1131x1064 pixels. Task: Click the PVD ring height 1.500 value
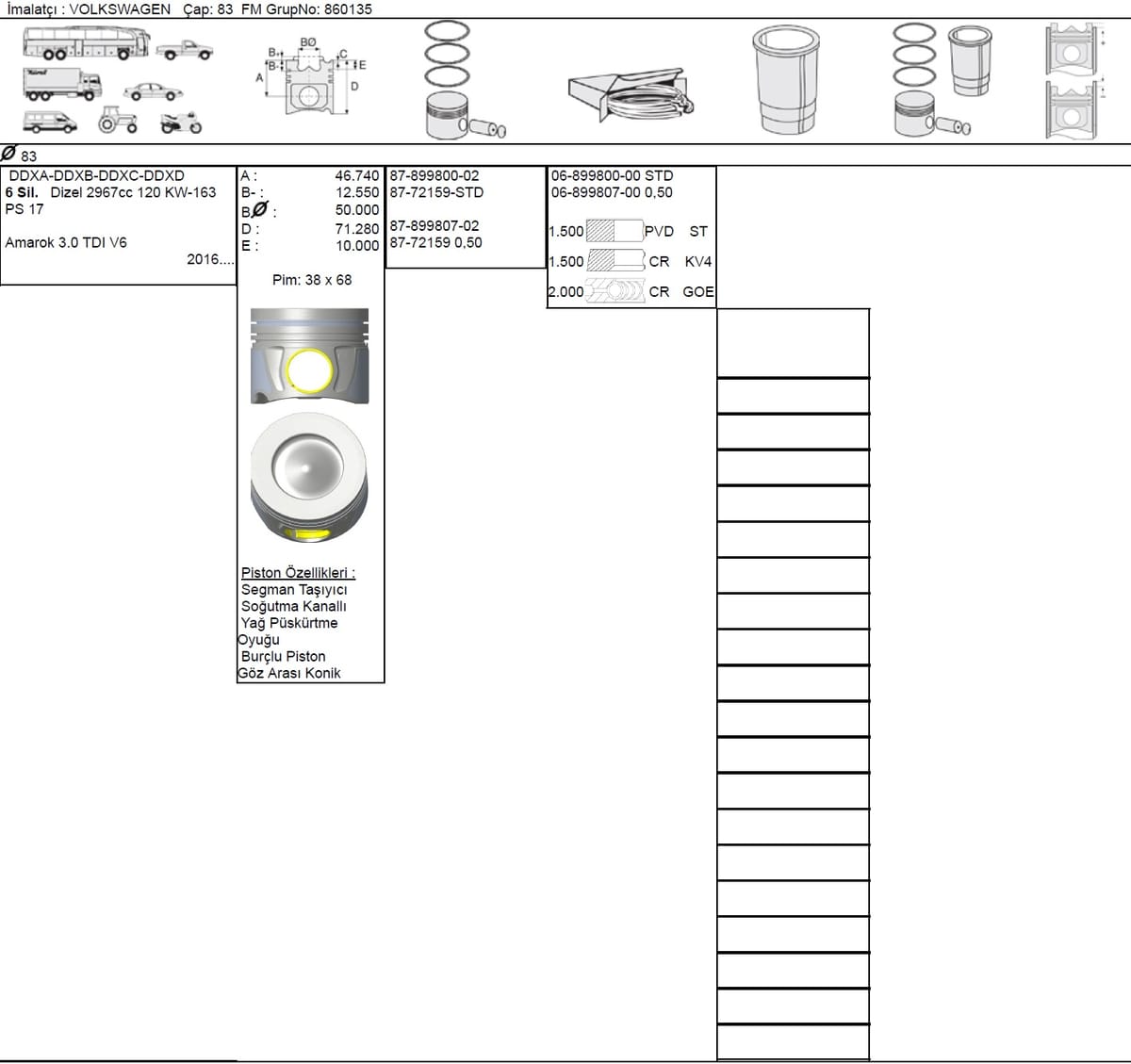pos(566,232)
